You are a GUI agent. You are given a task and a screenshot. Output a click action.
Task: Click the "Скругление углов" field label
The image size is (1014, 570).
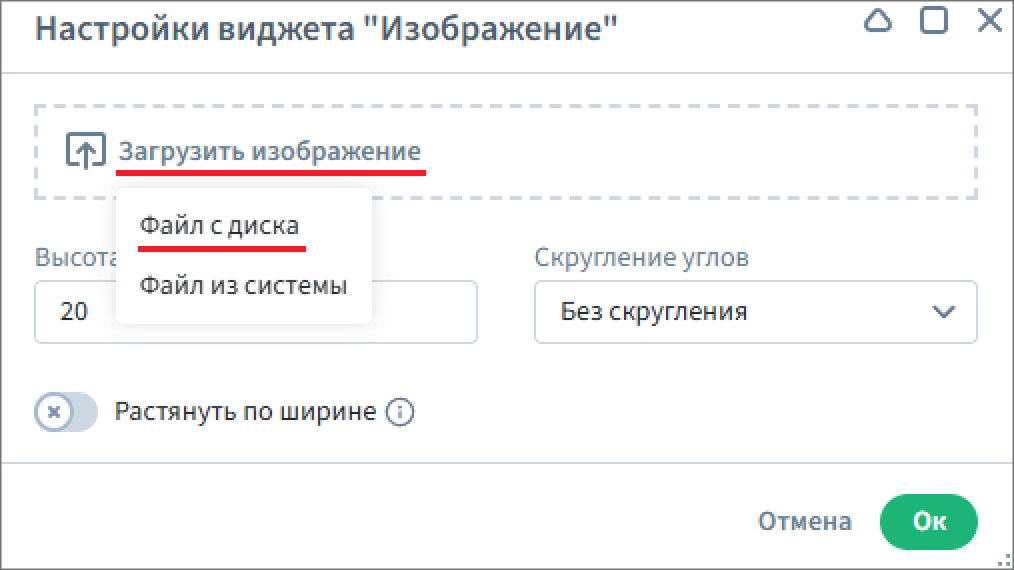point(641,258)
